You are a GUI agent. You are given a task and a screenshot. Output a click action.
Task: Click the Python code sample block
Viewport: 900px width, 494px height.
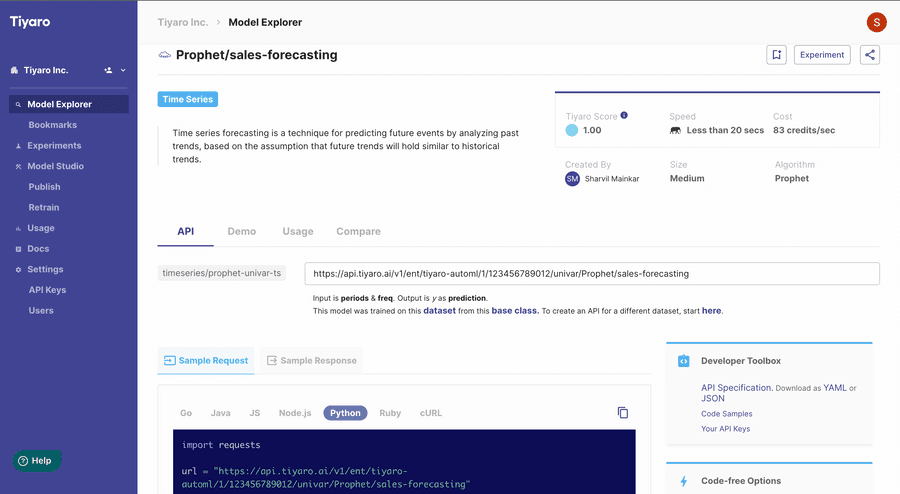pos(404,461)
